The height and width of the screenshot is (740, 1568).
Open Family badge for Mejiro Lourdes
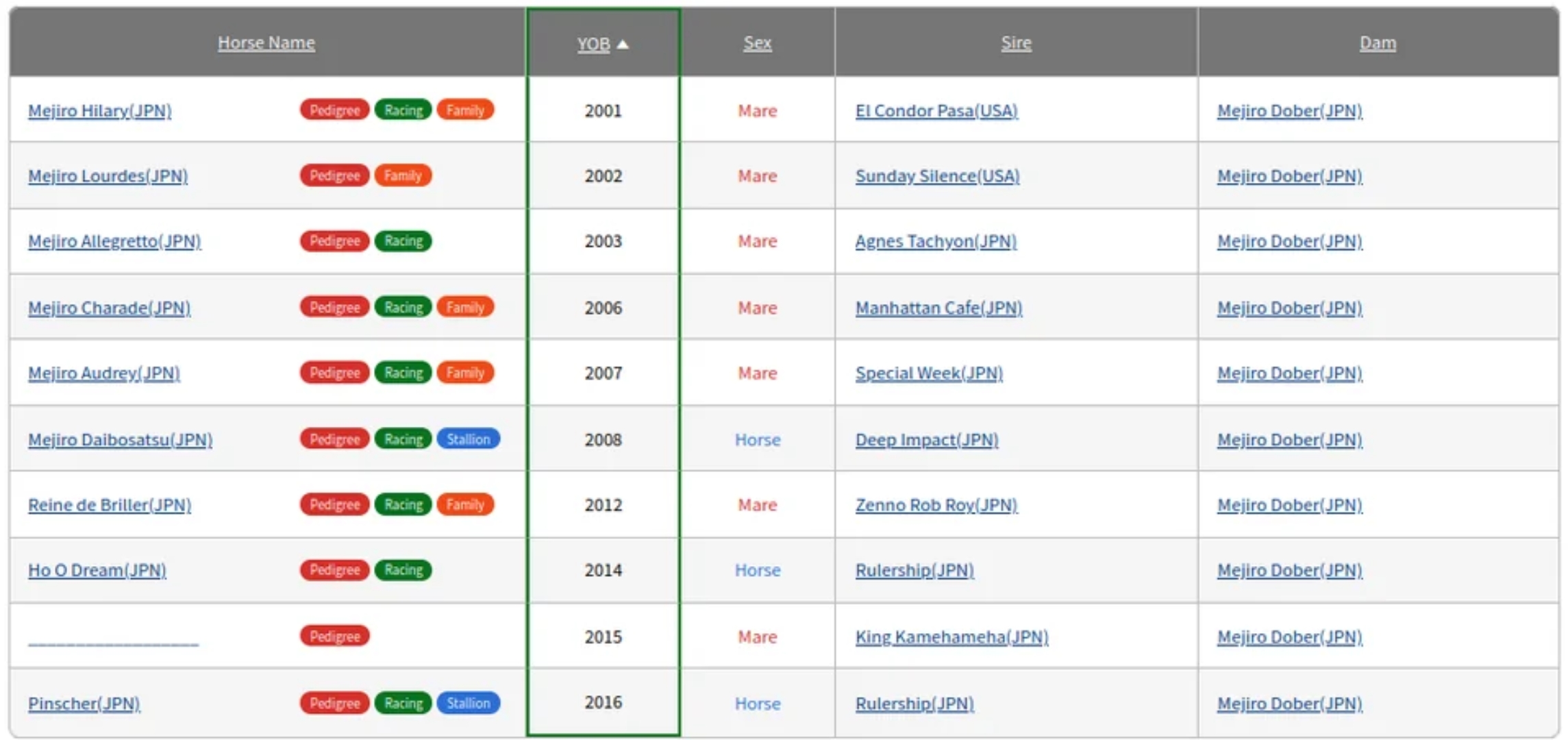click(x=402, y=175)
